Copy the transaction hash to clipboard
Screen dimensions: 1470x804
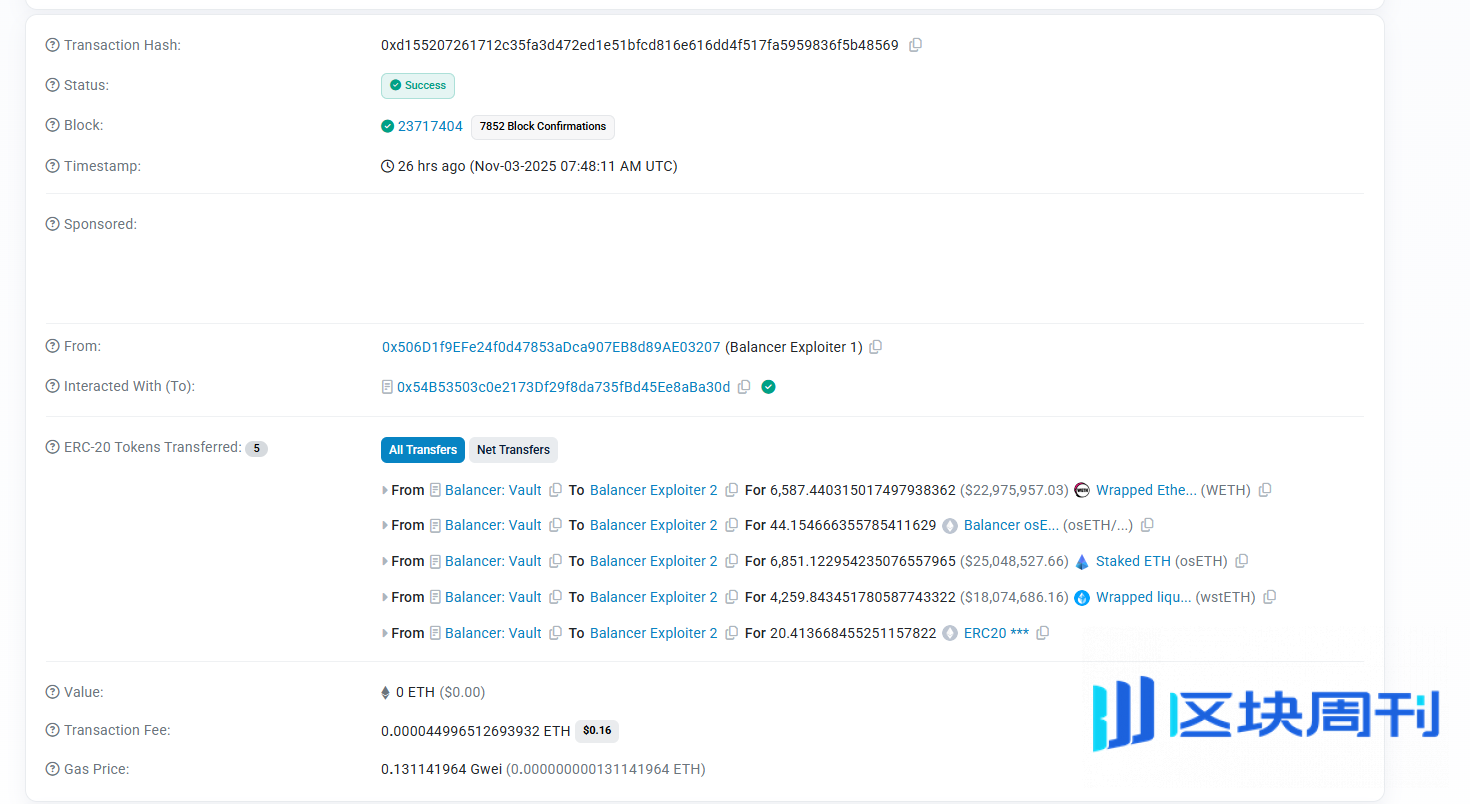tap(915, 45)
